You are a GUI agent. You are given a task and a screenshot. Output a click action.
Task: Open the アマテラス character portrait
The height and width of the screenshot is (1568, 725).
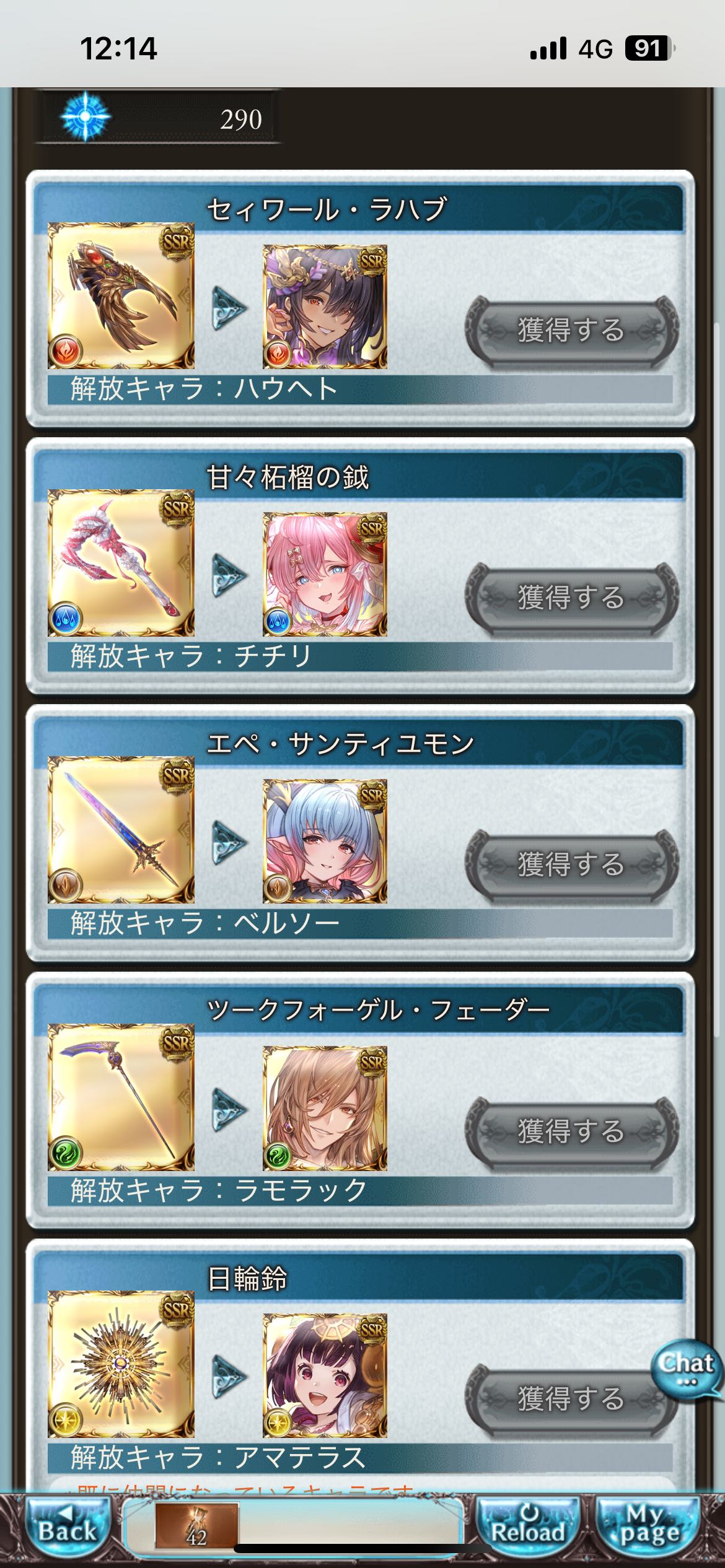point(325,1375)
